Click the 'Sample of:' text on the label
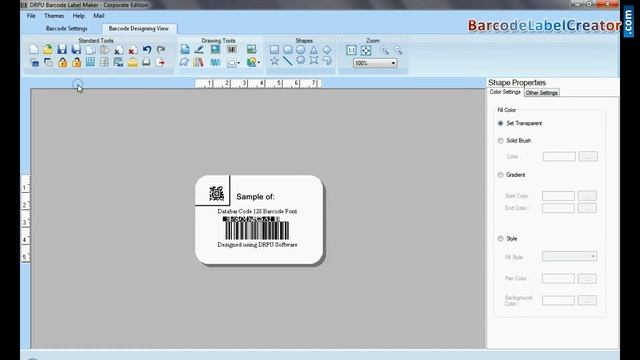 coord(256,196)
